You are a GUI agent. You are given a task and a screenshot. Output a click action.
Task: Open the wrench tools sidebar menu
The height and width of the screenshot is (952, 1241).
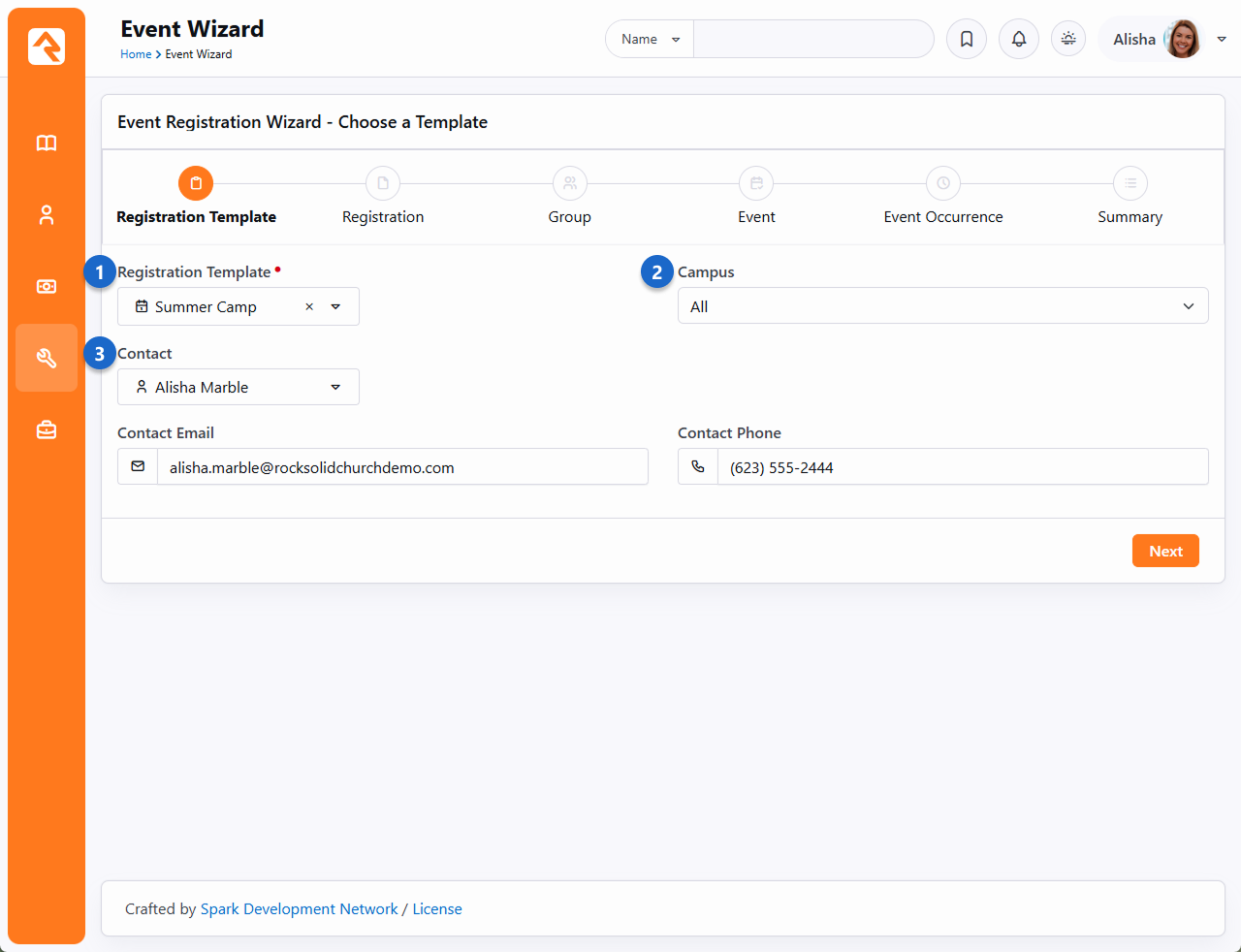click(x=47, y=358)
